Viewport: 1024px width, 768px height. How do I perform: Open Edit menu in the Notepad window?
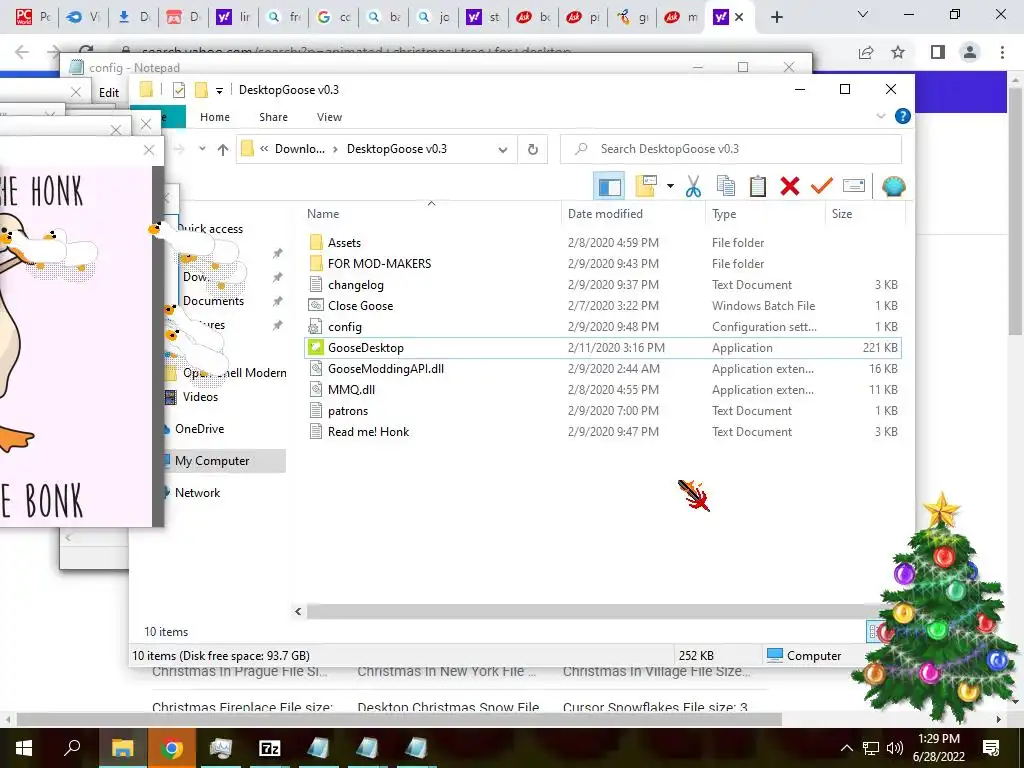click(108, 93)
